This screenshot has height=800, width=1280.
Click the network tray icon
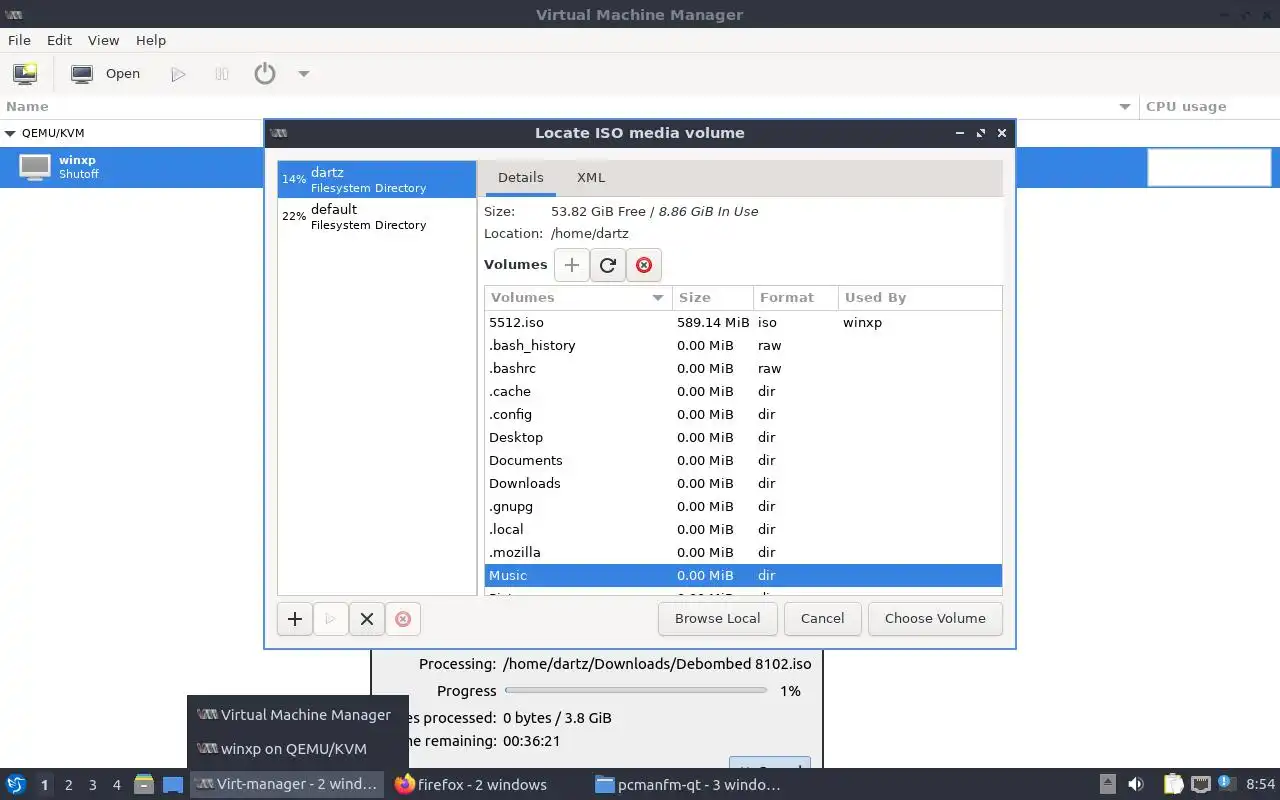[x=1201, y=785]
